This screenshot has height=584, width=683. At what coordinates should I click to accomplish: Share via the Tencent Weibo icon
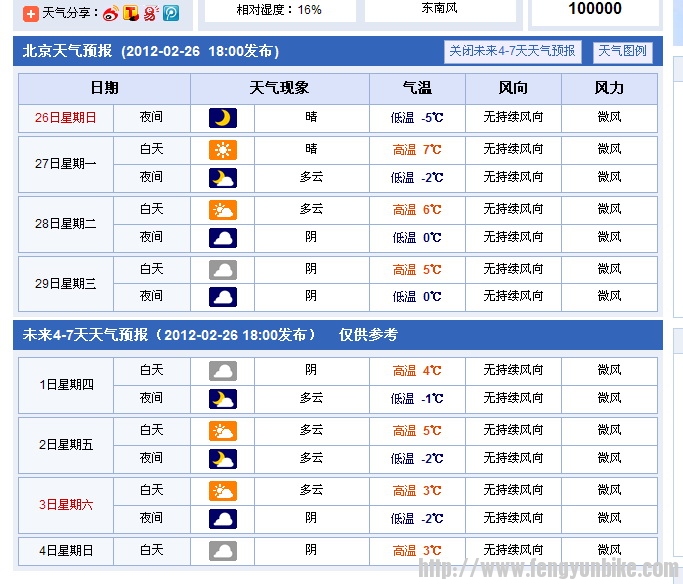[x=131, y=14]
